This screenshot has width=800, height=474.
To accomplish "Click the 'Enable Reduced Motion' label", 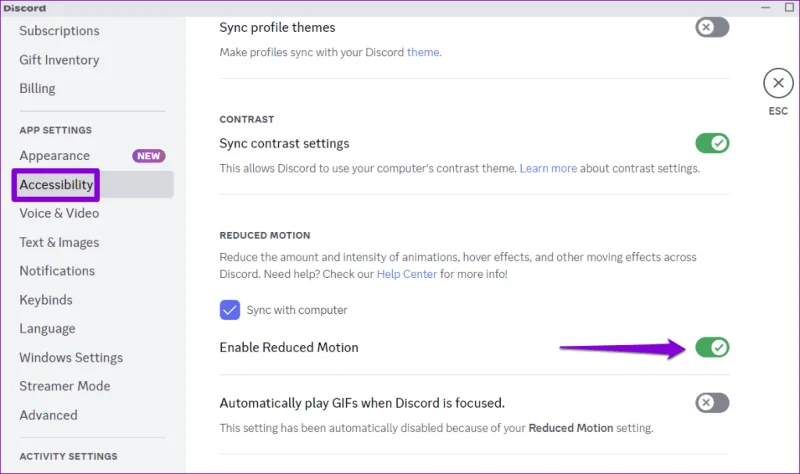I will pos(289,347).
